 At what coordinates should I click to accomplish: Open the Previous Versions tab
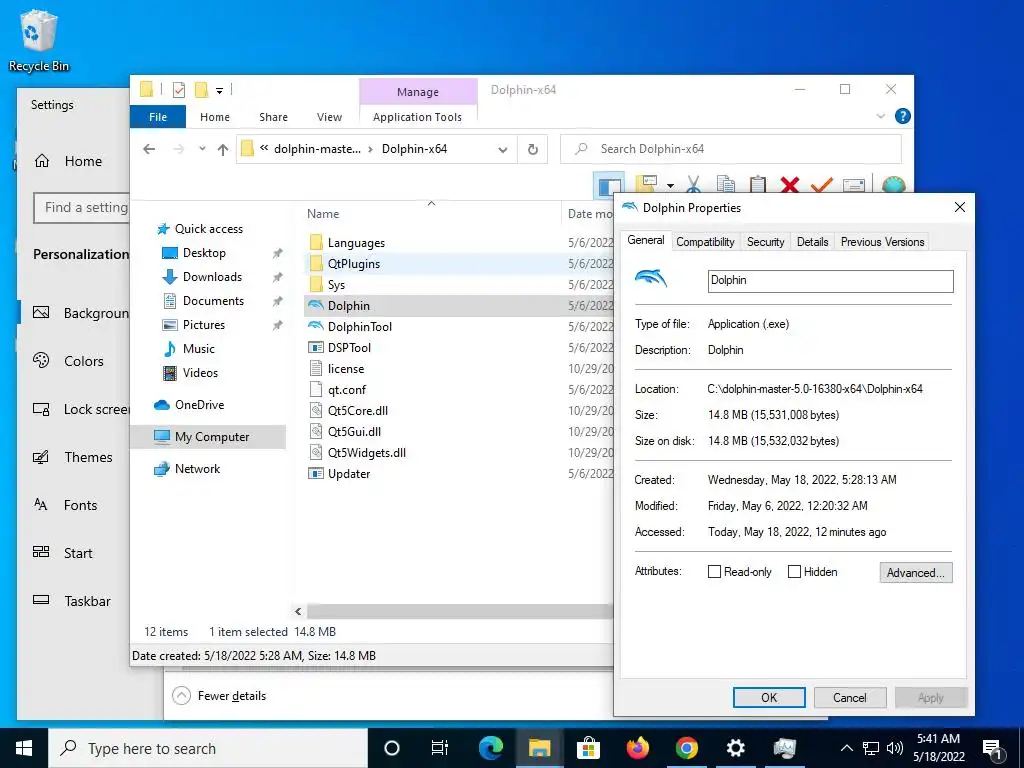point(882,242)
